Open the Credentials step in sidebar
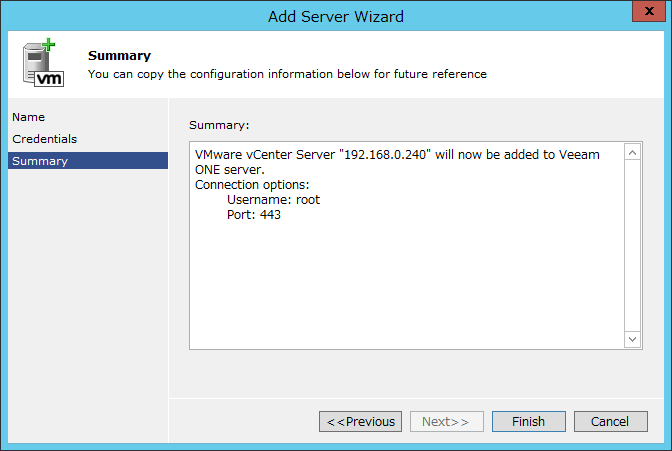The width and height of the screenshot is (672, 451). click(45, 139)
